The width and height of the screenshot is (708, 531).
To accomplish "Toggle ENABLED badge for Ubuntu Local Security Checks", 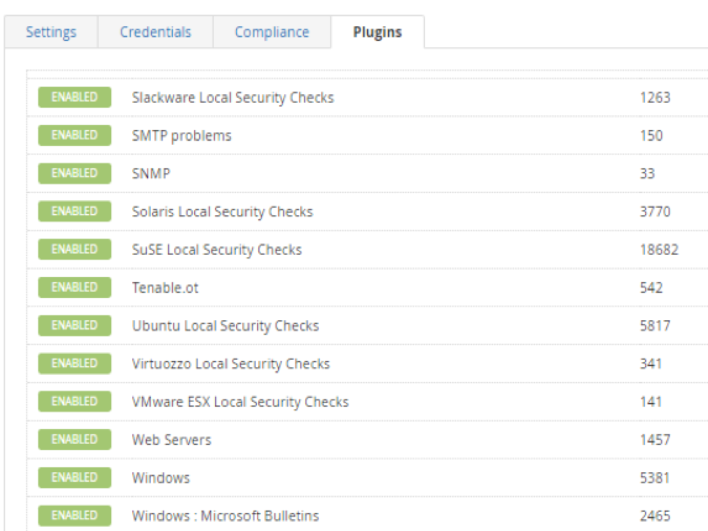I will 74,325.
